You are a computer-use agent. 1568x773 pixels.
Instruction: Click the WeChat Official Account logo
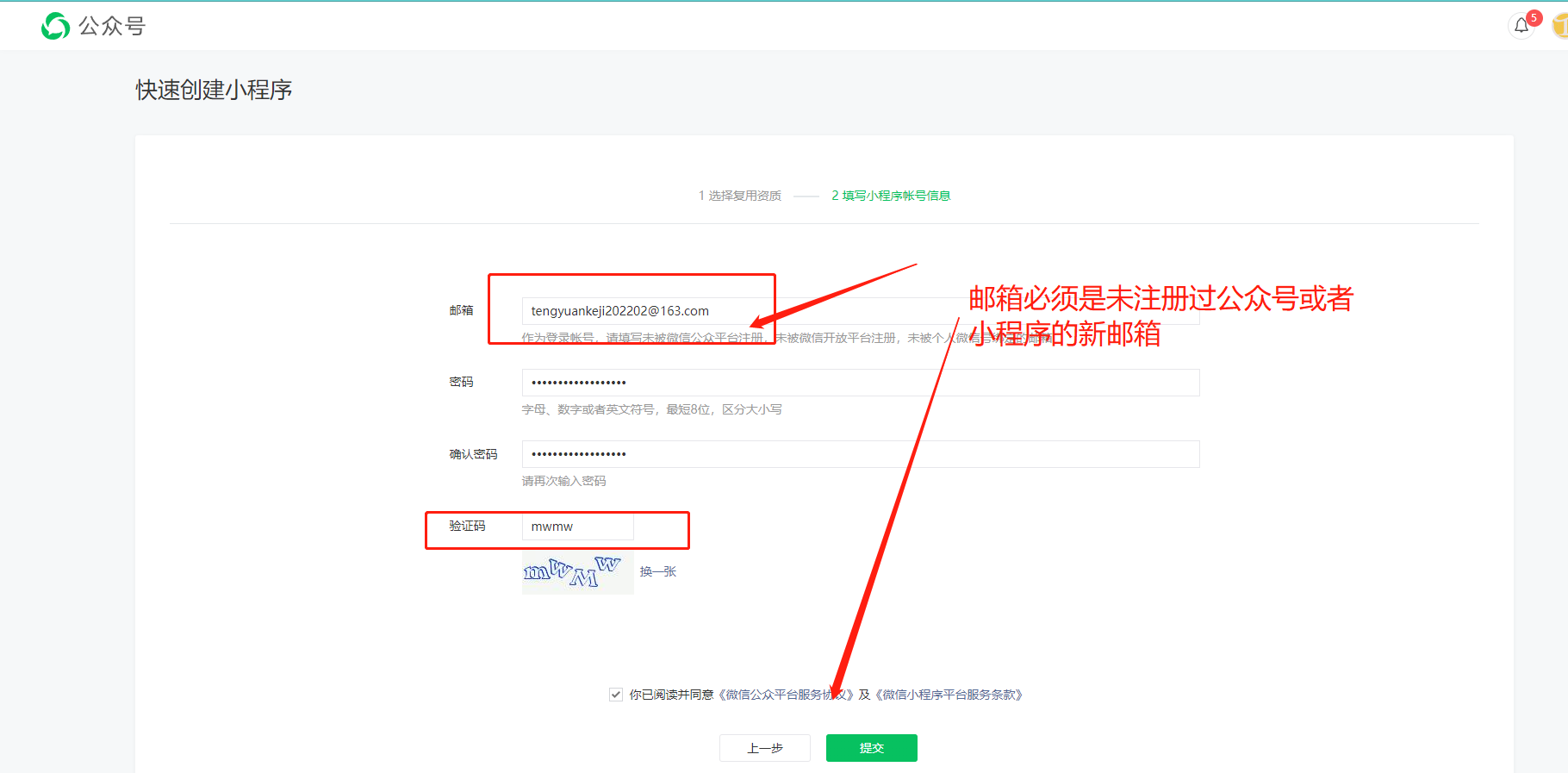click(x=93, y=26)
